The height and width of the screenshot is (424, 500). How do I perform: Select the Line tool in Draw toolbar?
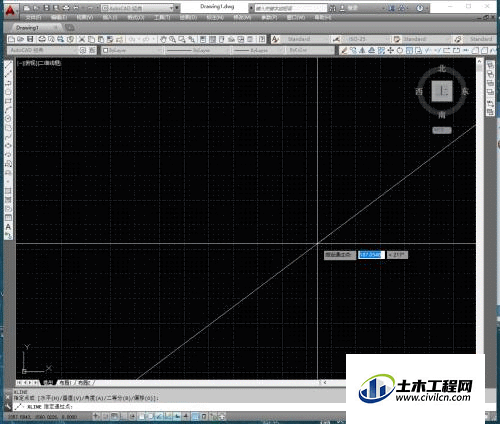[8, 65]
